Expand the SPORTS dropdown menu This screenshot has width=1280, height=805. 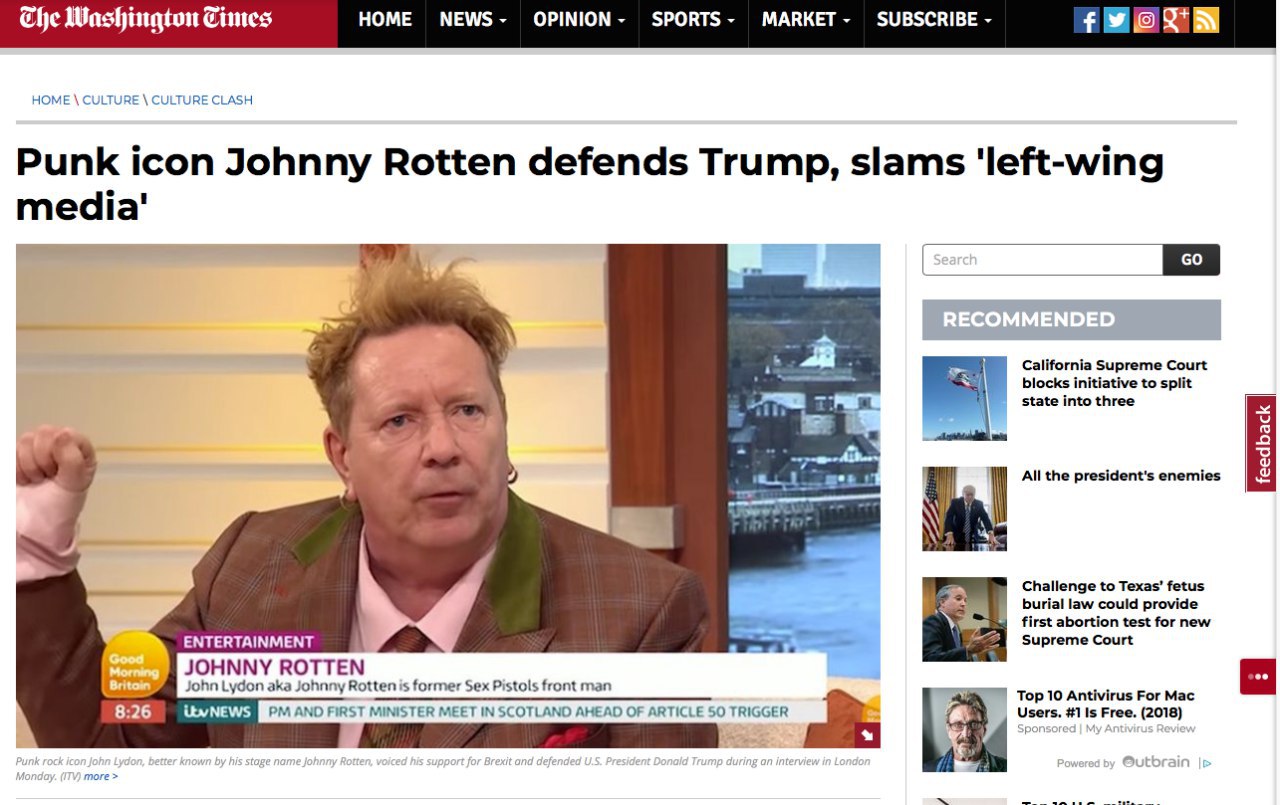[693, 20]
